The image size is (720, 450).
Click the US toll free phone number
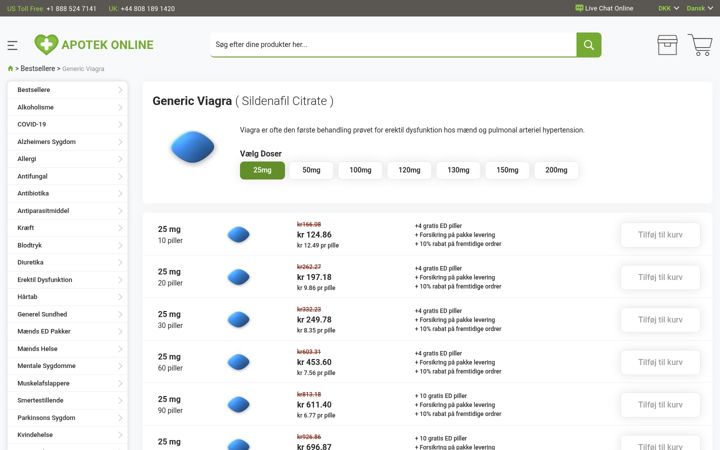pos(71,8)
